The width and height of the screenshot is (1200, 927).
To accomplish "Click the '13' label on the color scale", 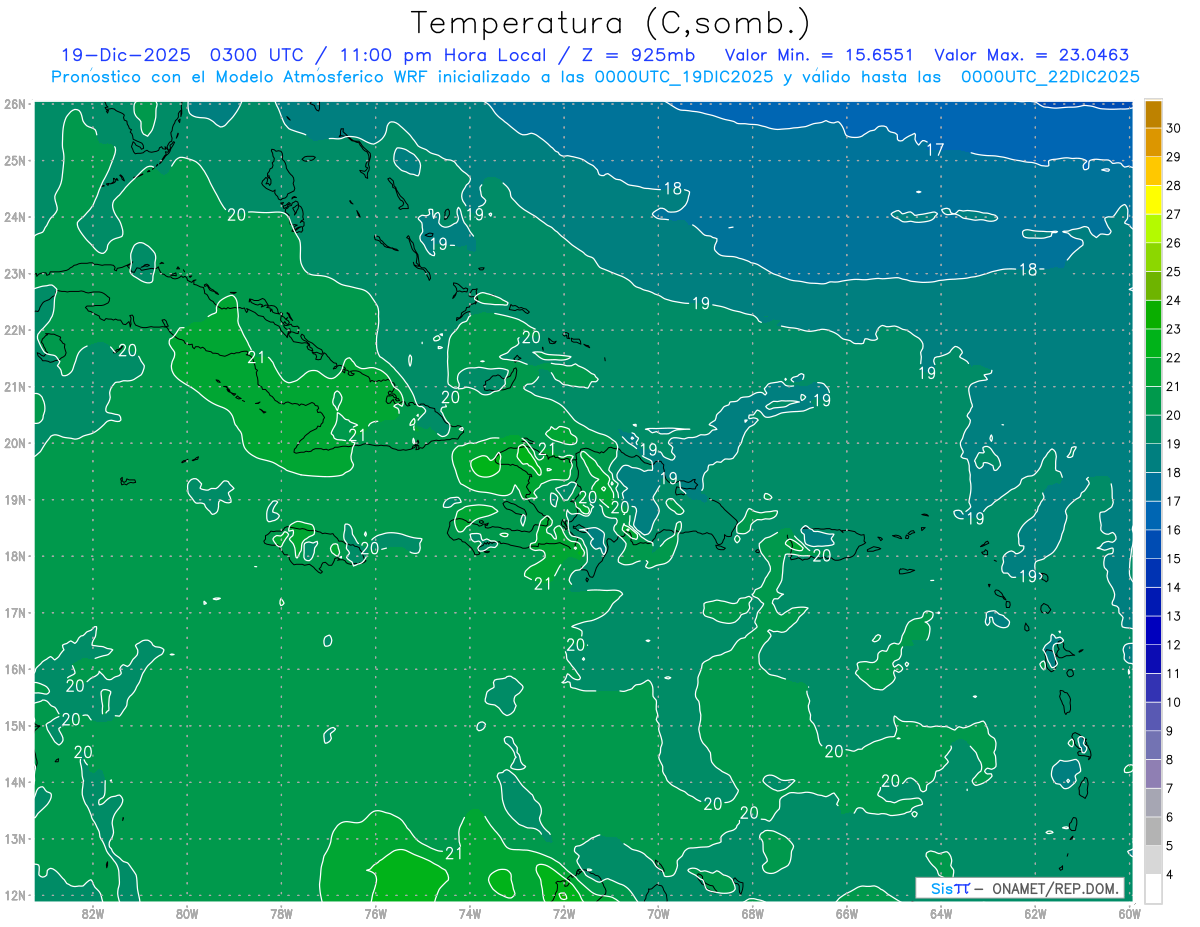I will 1174,616.
